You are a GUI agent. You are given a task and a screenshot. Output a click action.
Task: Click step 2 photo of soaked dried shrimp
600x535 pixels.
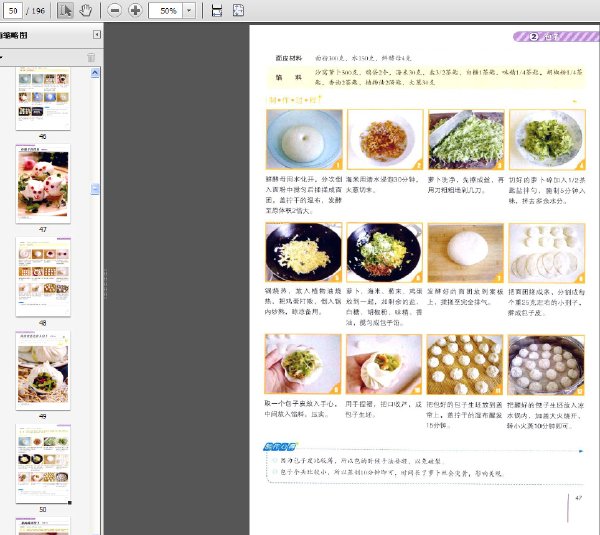click(x=385, y=139)
